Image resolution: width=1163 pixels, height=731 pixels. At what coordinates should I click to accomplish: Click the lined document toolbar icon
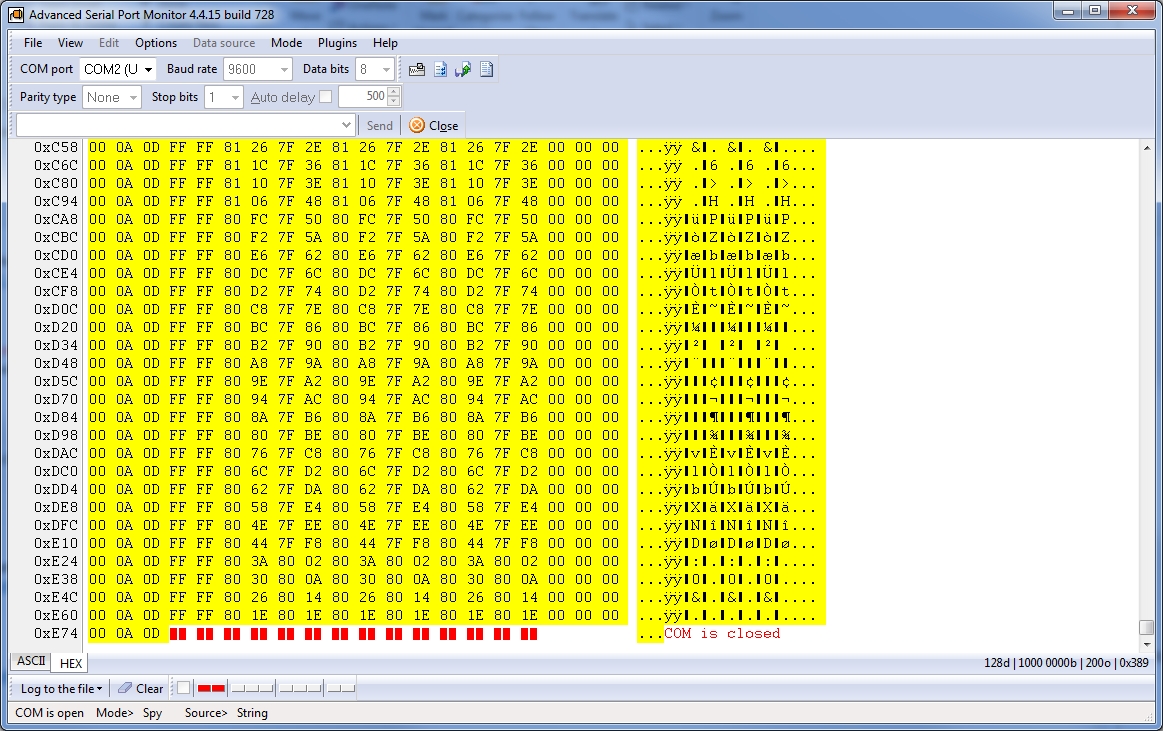pyautogui.click(x=487, y=69)
